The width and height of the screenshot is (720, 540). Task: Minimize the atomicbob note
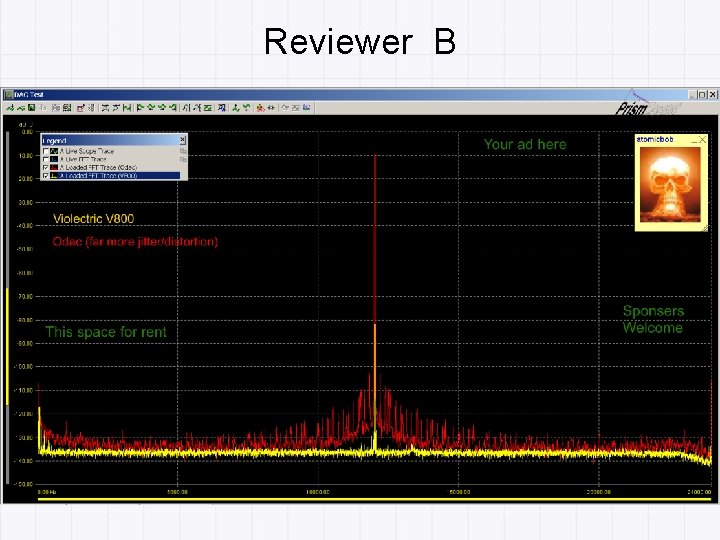tap(694, 140)
